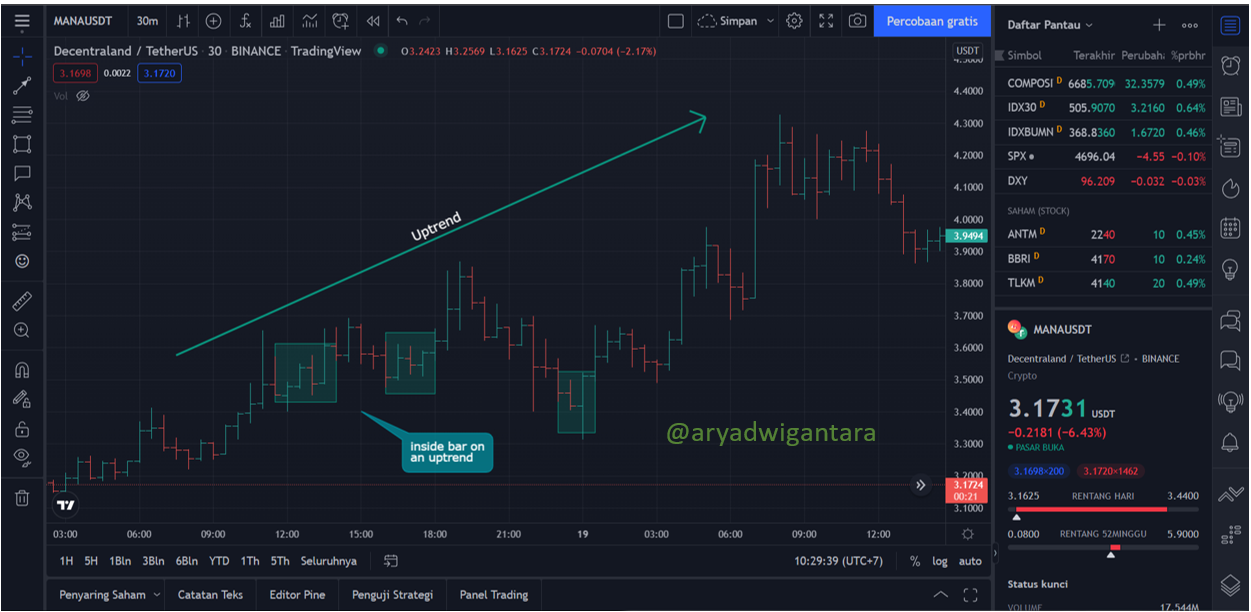Toggle log scale mode

940,561
